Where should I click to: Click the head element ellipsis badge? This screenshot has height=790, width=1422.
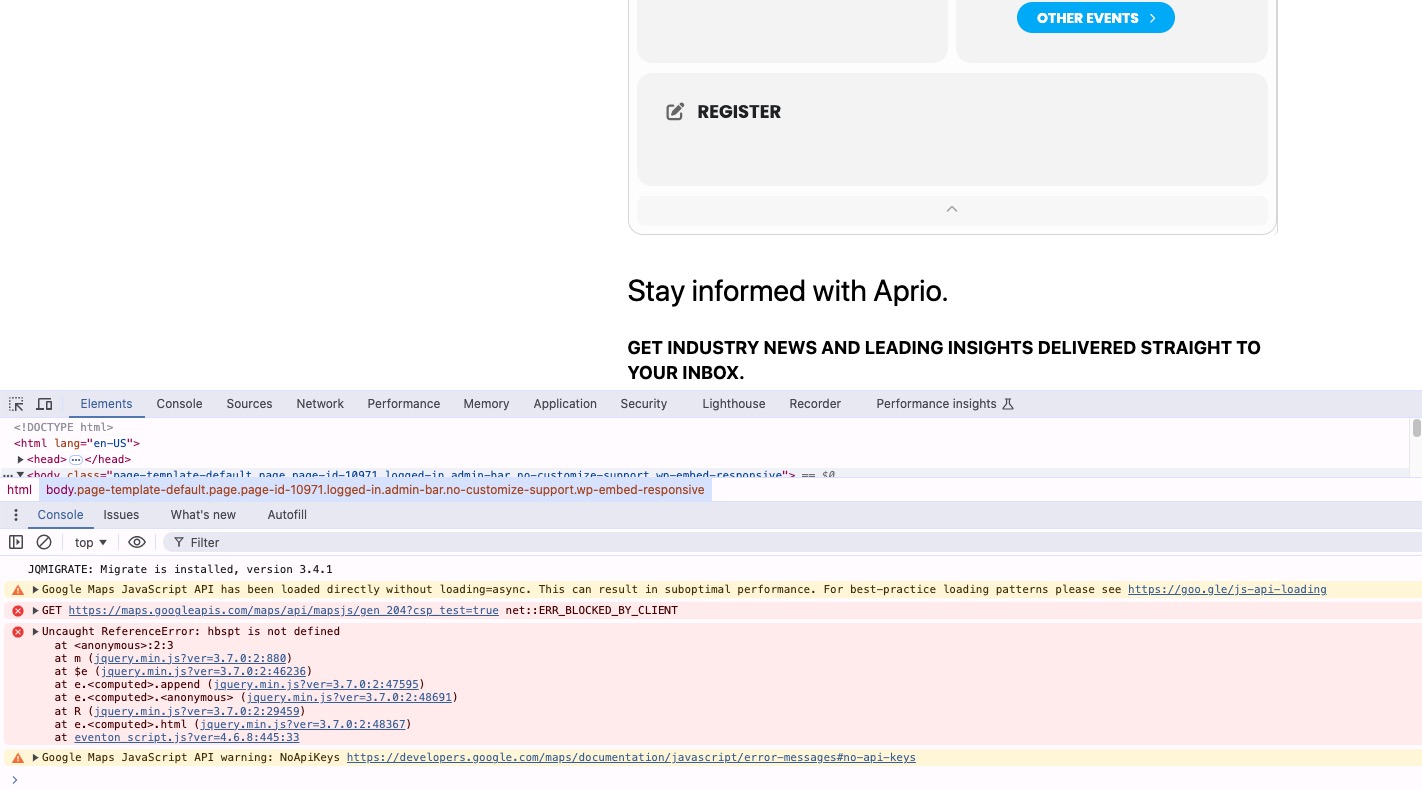75,459
